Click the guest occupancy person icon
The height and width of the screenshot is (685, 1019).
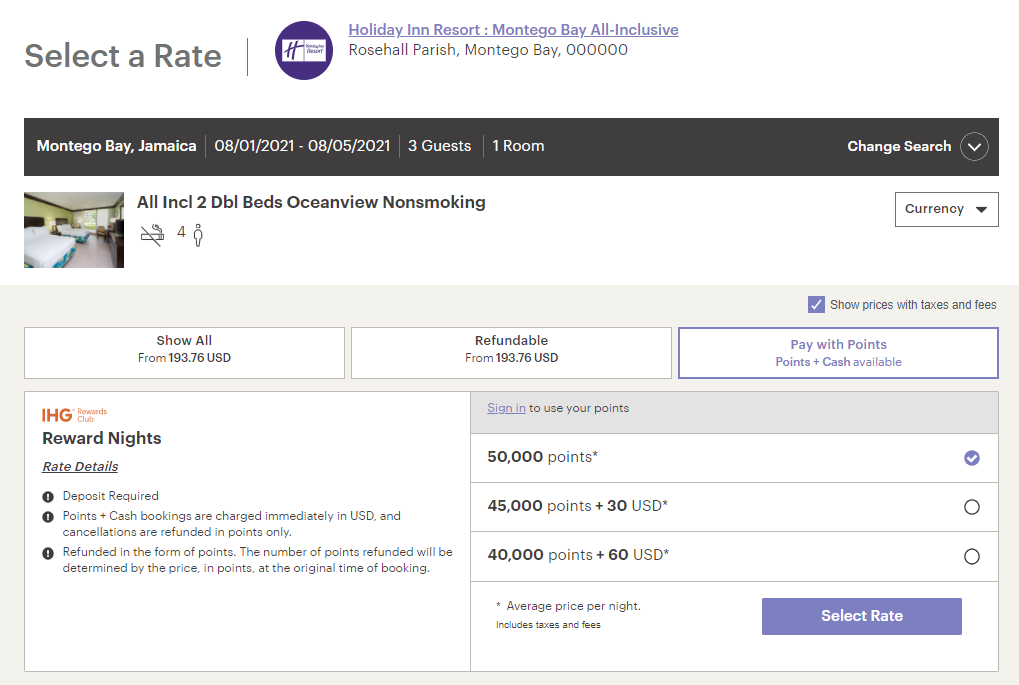198,235
